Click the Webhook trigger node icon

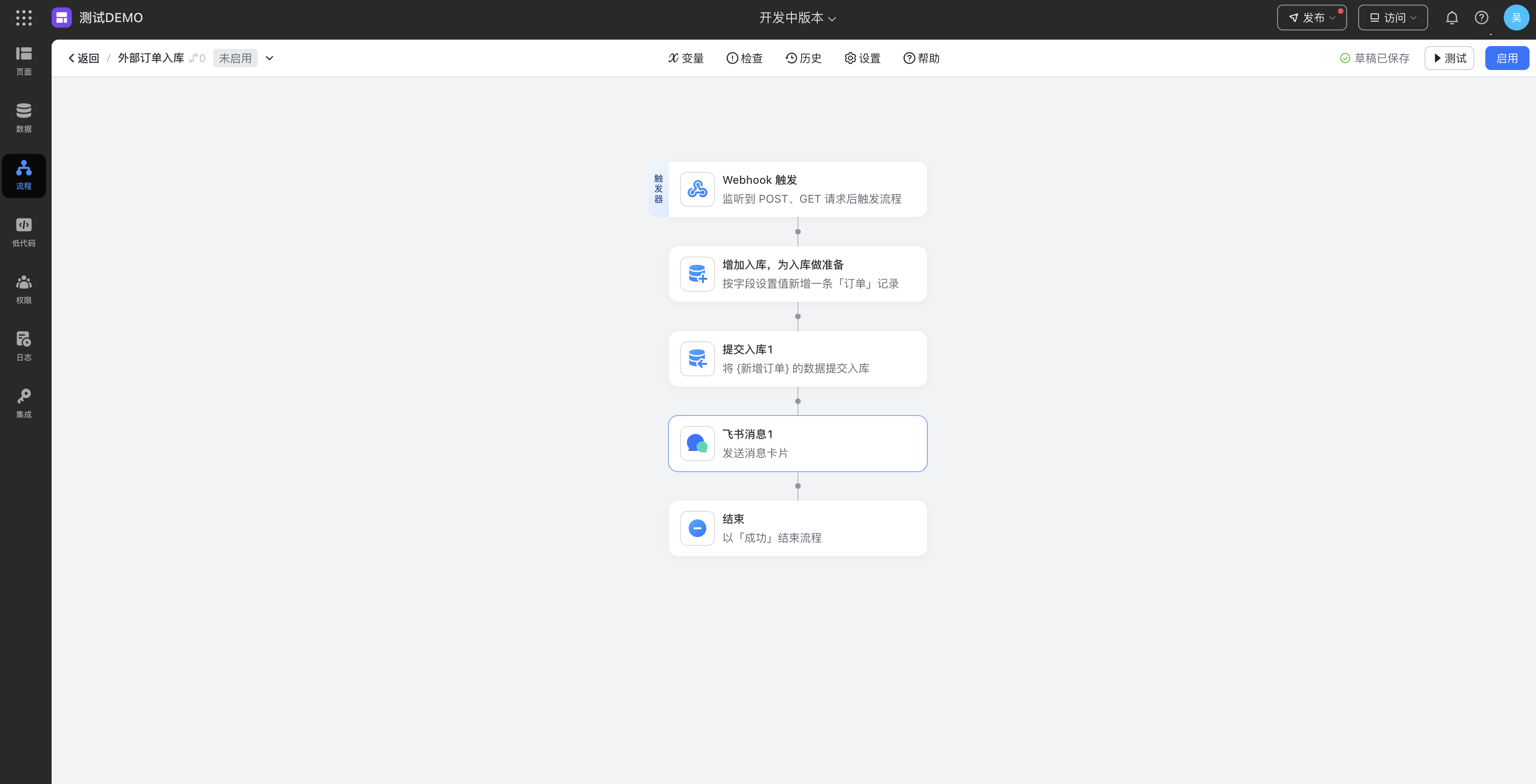point(697,190)
